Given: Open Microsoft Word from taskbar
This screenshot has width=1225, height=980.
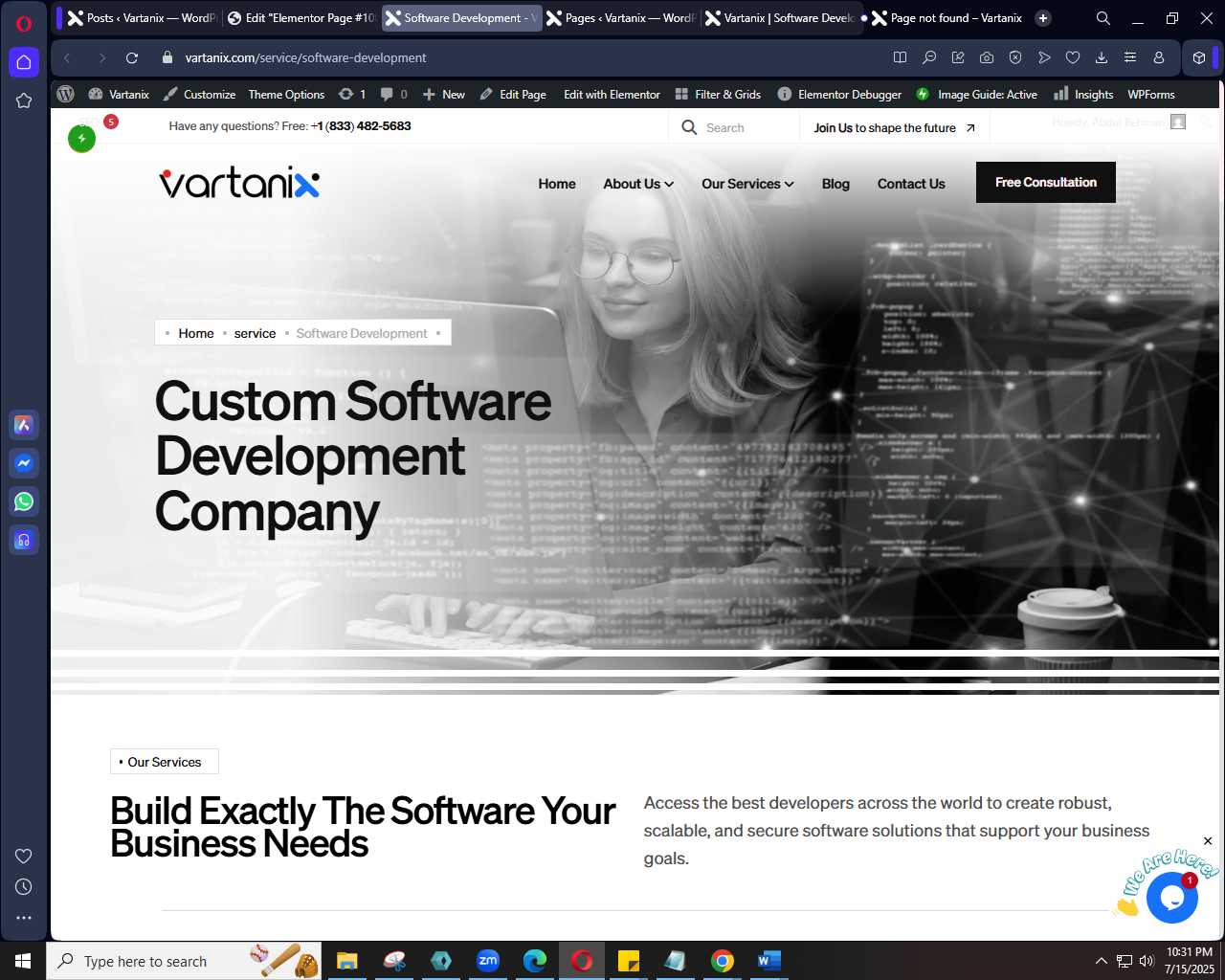Looking at the screenshot, I should 769,961.
